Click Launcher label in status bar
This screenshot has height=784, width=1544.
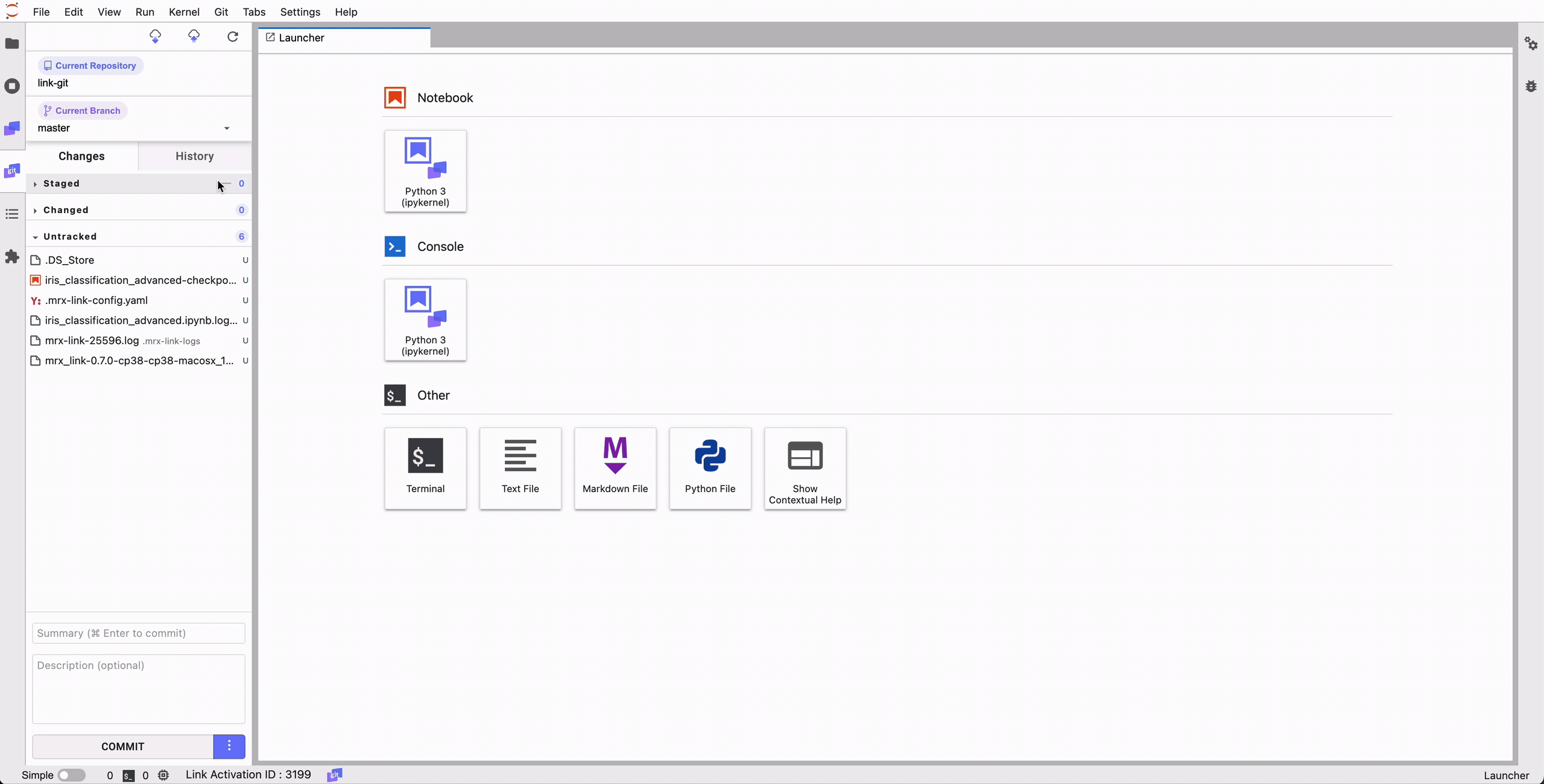point(1507,776)
